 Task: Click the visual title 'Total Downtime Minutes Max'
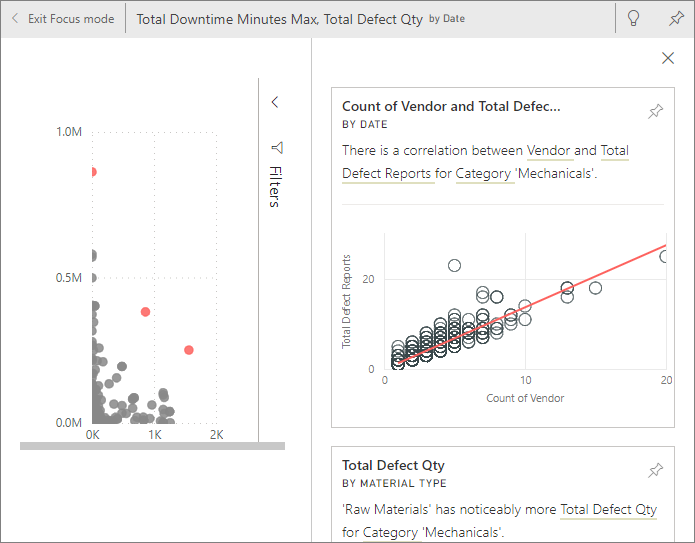click(x=227, y=19)
